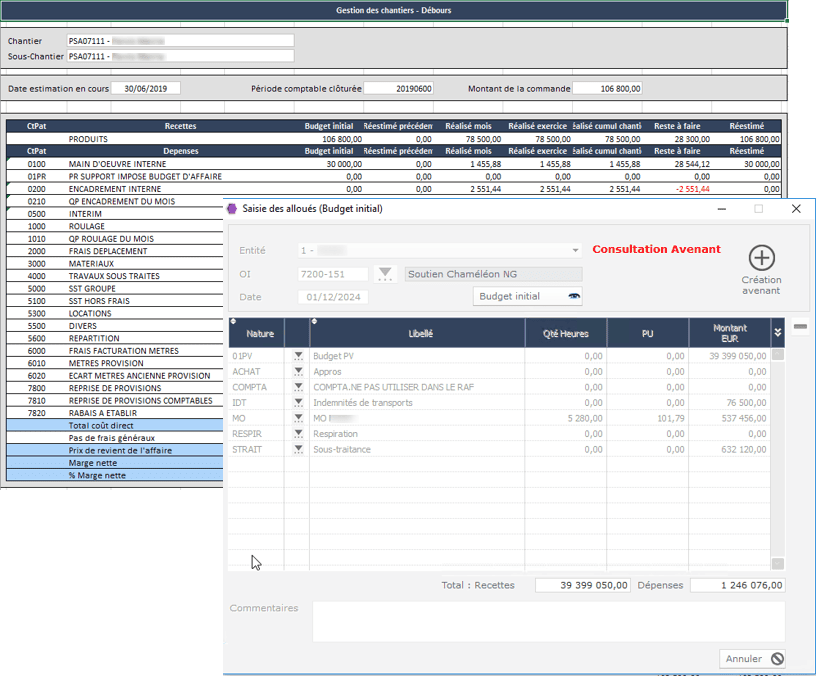Click the ellipsis icon below the OI selector
Viewport: 817px width, 676px height.
[385, 278]
